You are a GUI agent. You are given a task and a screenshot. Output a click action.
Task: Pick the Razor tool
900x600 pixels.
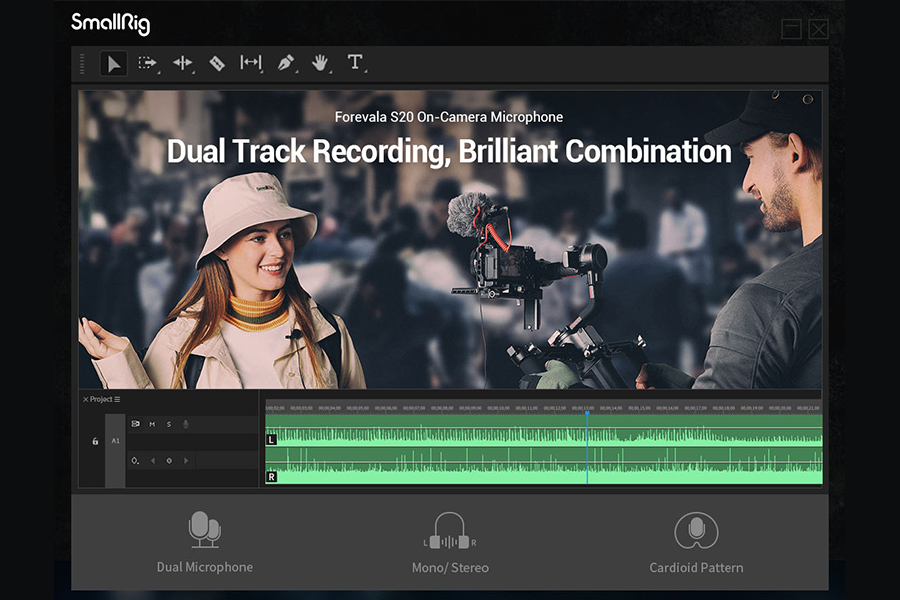tap(217, 63)
